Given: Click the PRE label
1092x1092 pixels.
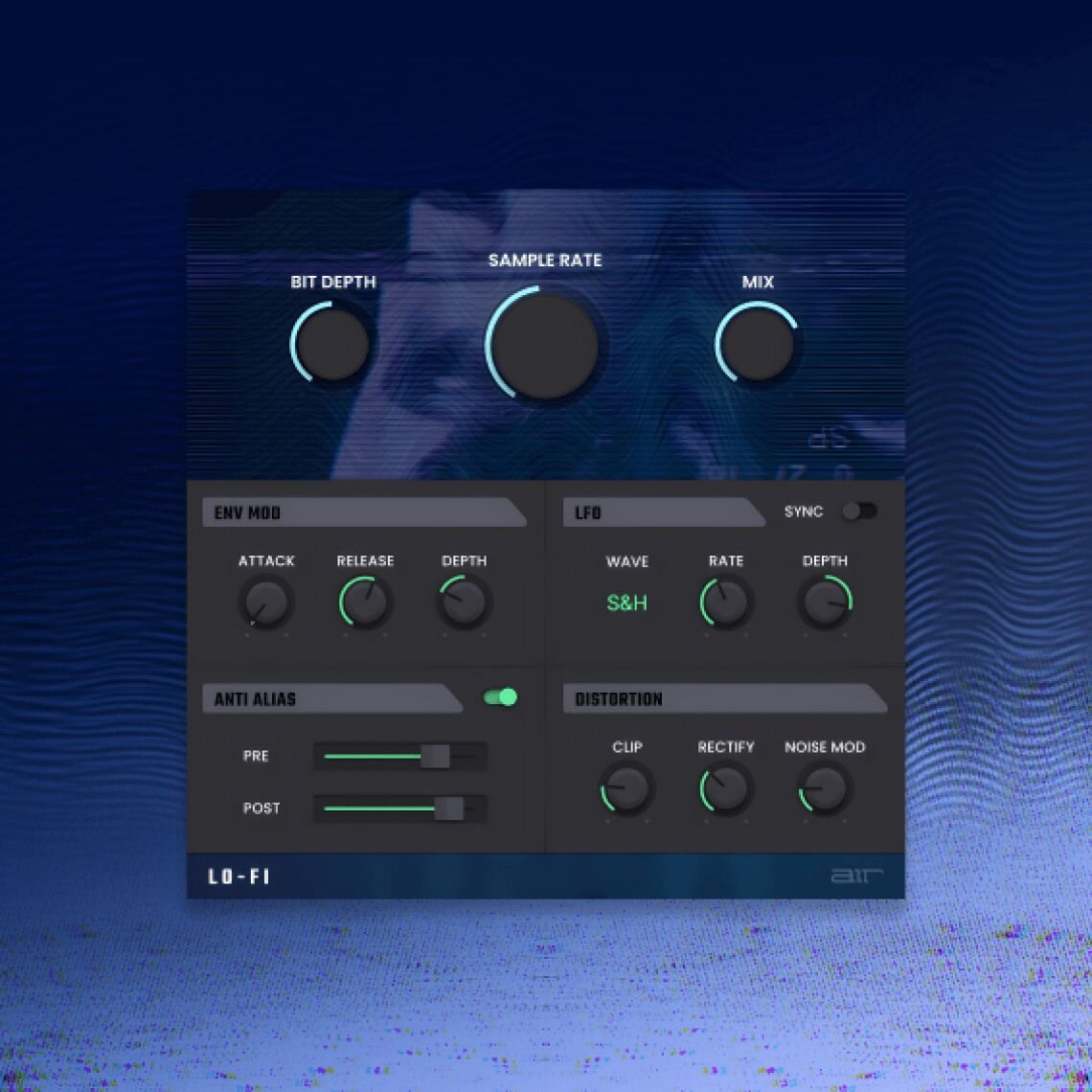Looking at the screenshot, I should (x=256, y=757).
